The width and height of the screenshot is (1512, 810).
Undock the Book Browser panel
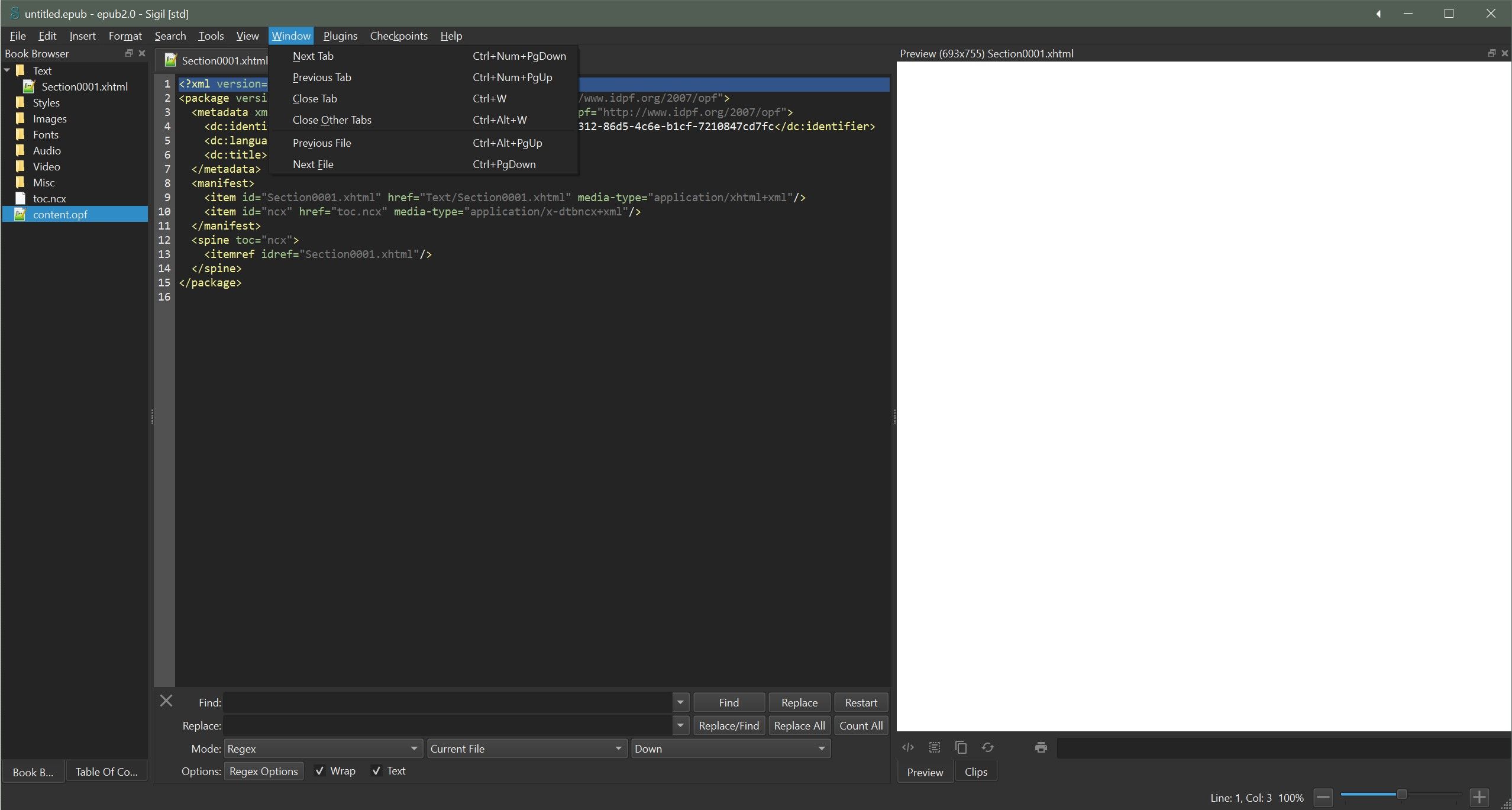128,53
